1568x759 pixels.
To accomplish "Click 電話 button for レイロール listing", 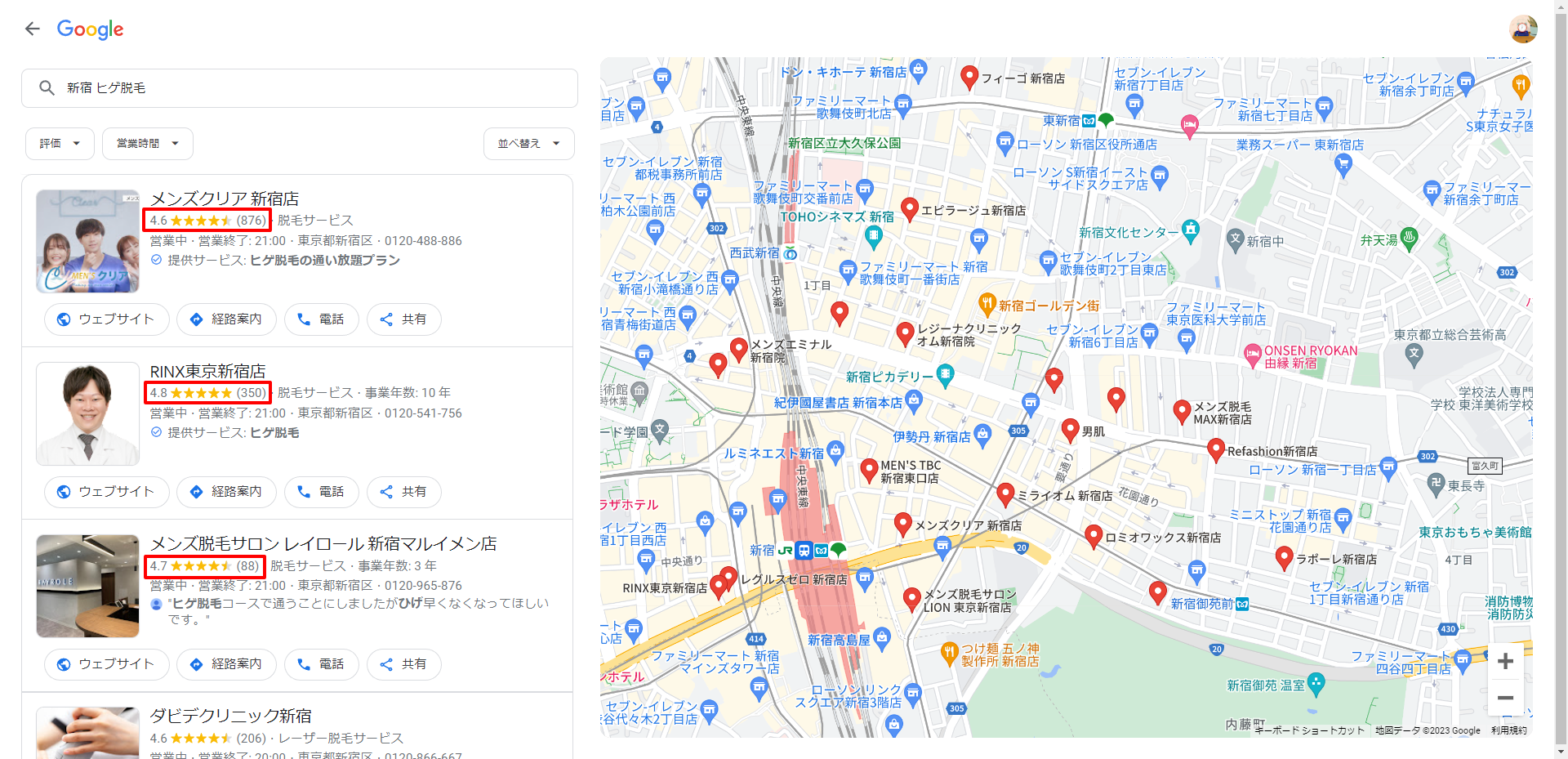I will 321,663.
